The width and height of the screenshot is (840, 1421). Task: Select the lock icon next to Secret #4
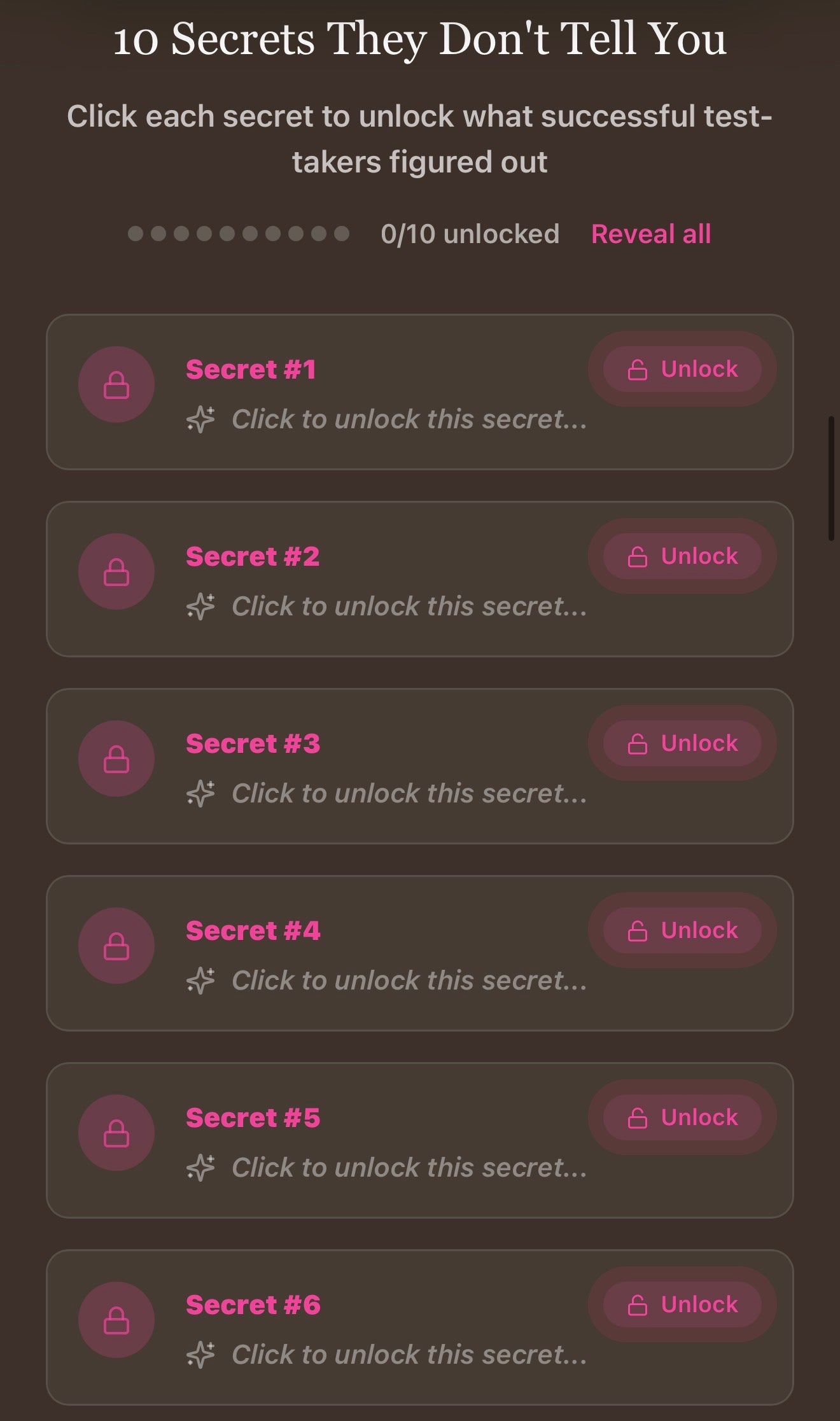click(x=116, y=946)
